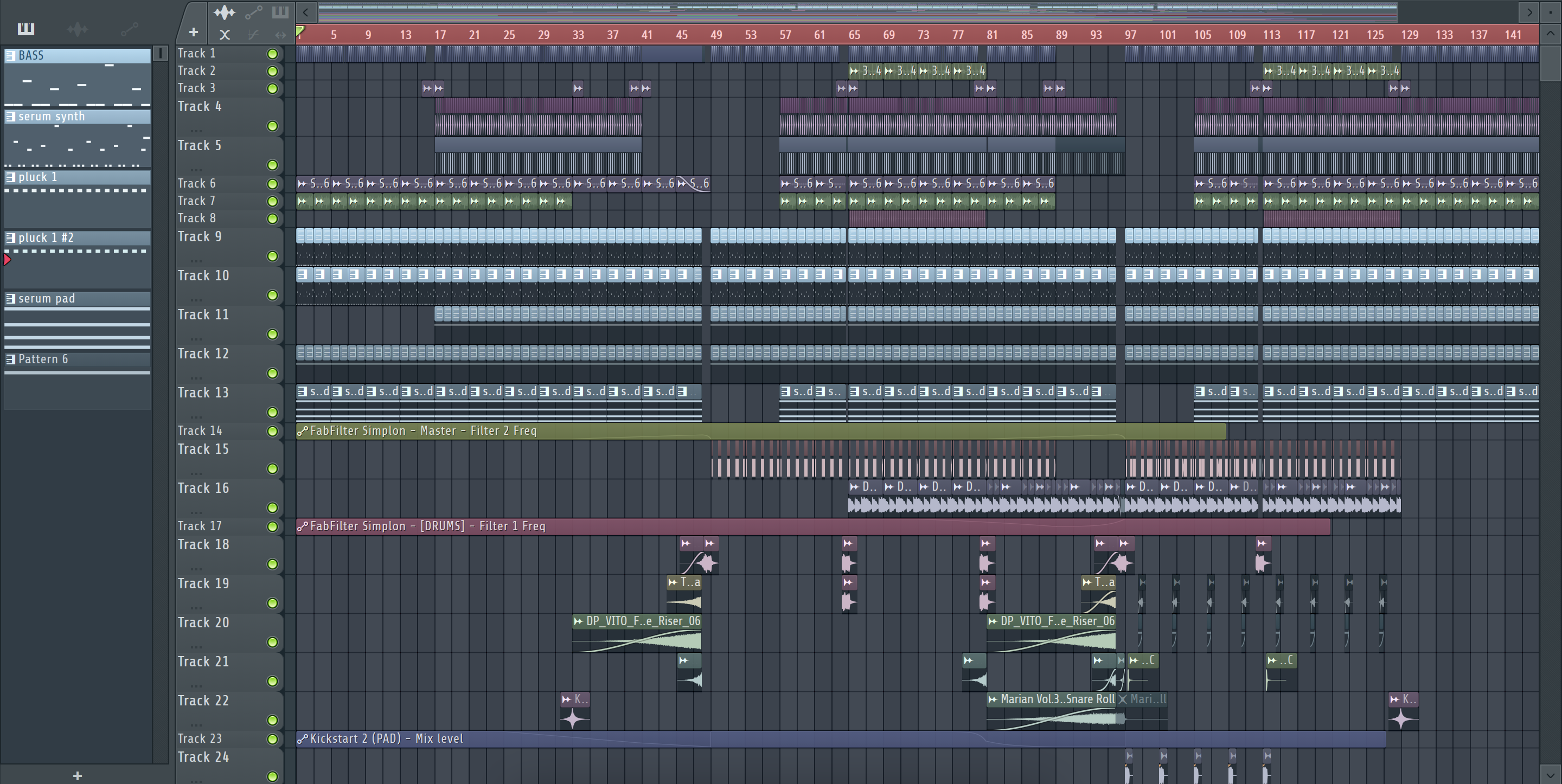
Task: Click the Track 16 name label
Action: tap(203, 488)
